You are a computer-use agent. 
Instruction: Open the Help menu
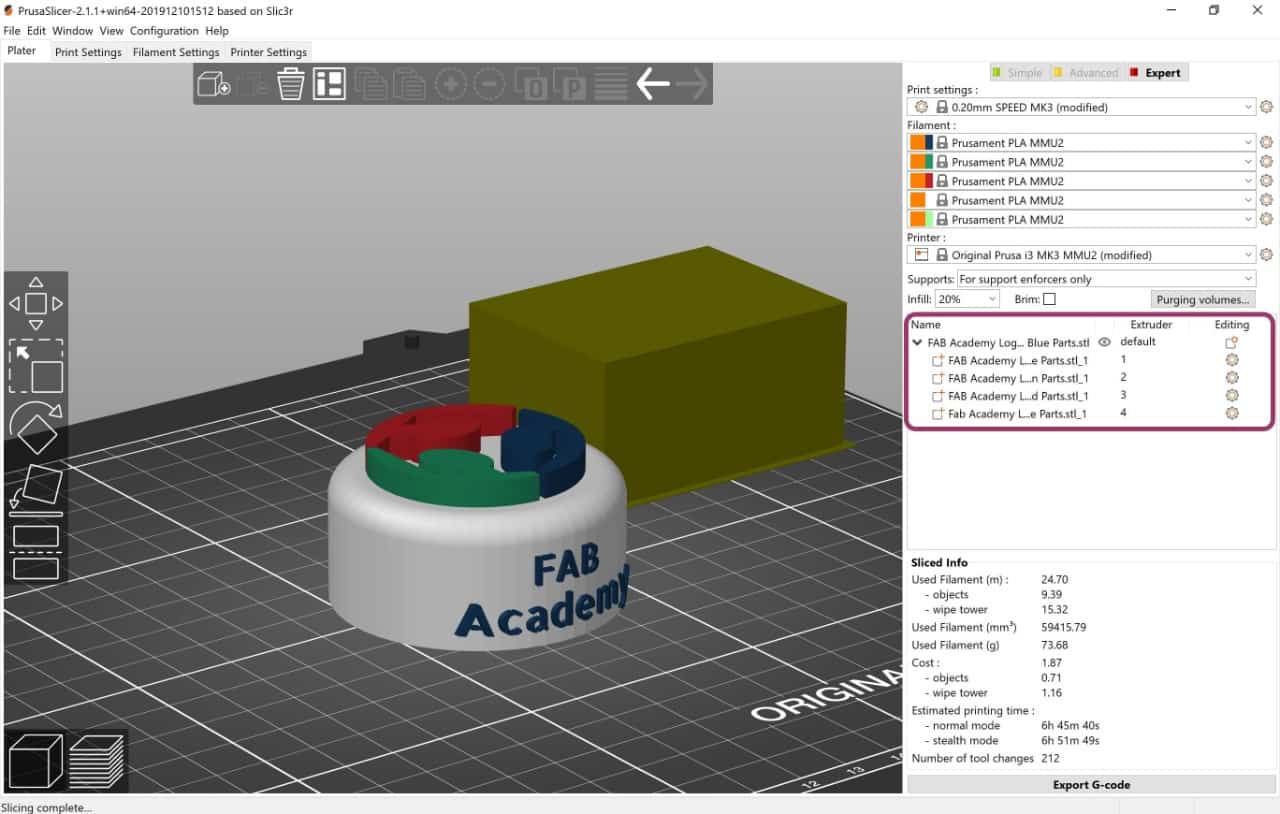click(217, 31)
